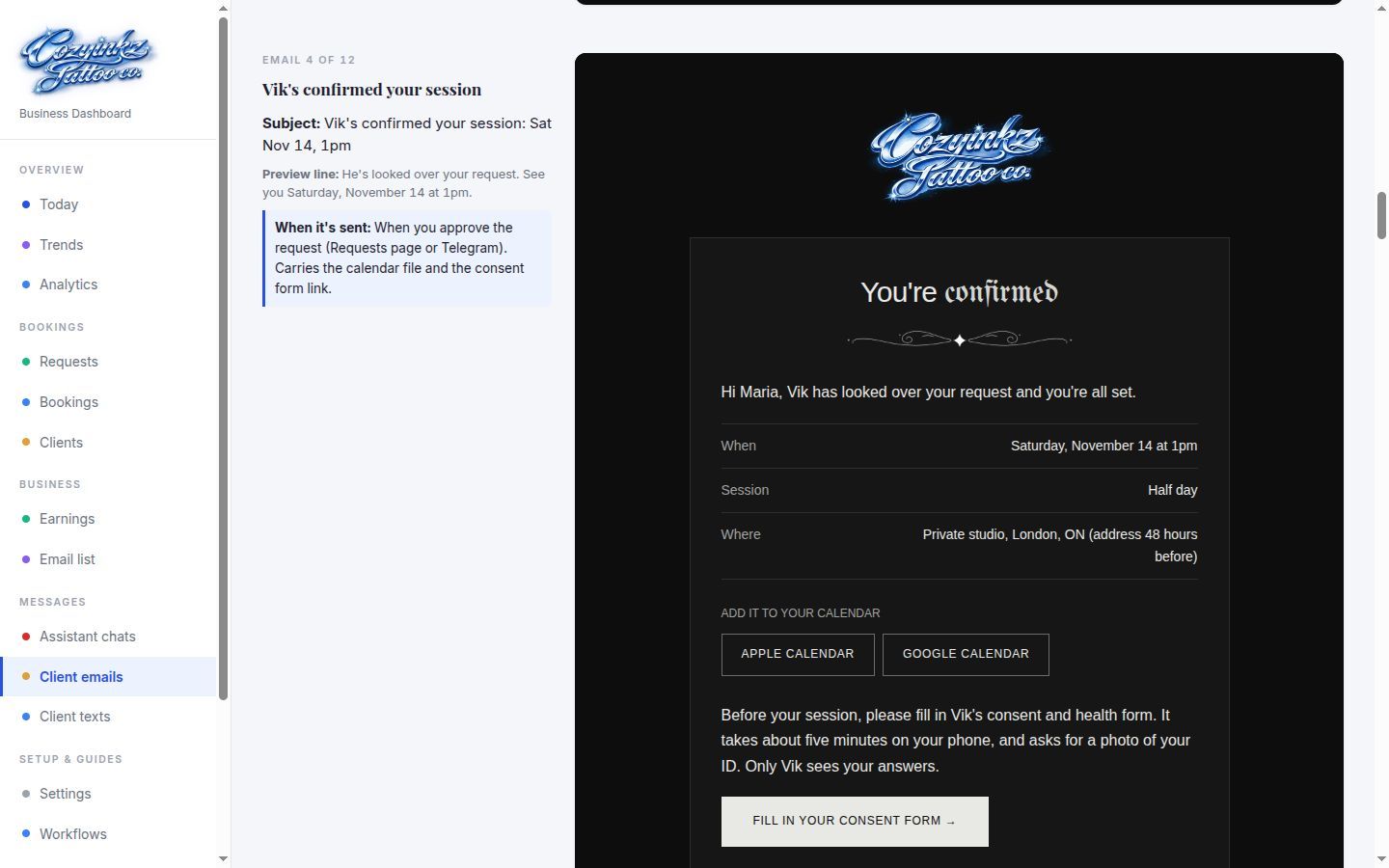1389x868 pixels.
Task: Click the page scroll down arrow
Action: click(x=1381, y=859)
